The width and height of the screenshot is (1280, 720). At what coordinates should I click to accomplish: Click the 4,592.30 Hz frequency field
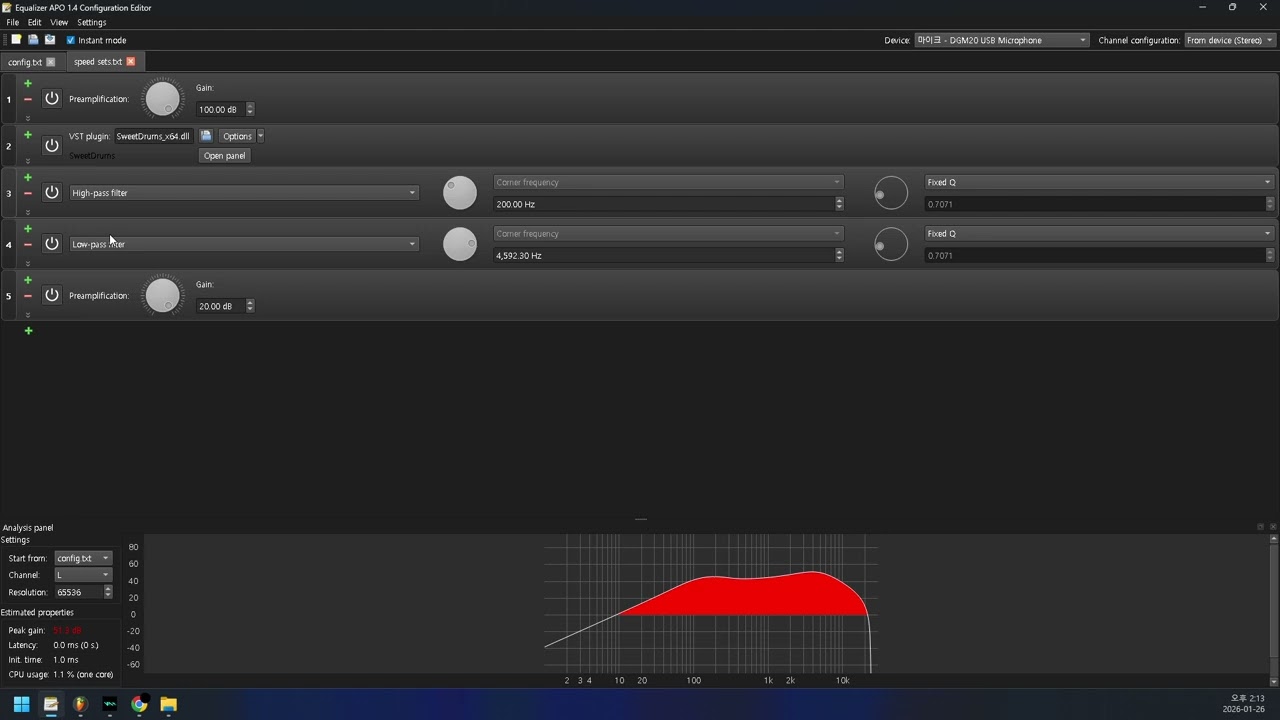point(664,255)
